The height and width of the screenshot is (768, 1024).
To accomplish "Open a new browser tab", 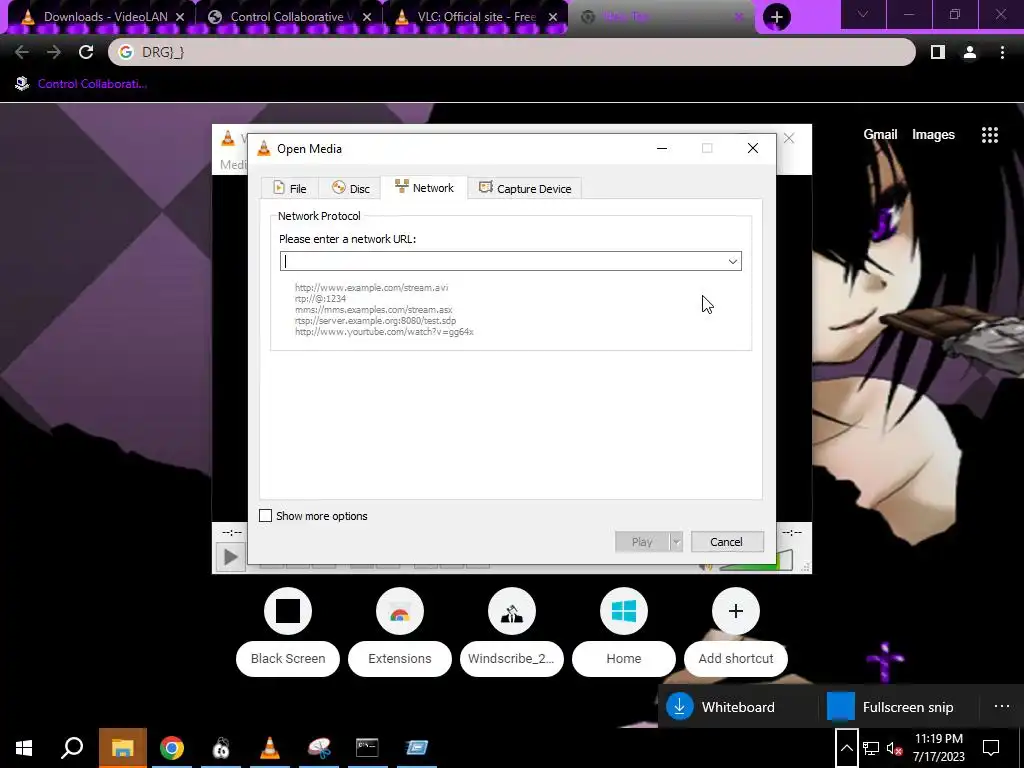I will click(776, 17).
